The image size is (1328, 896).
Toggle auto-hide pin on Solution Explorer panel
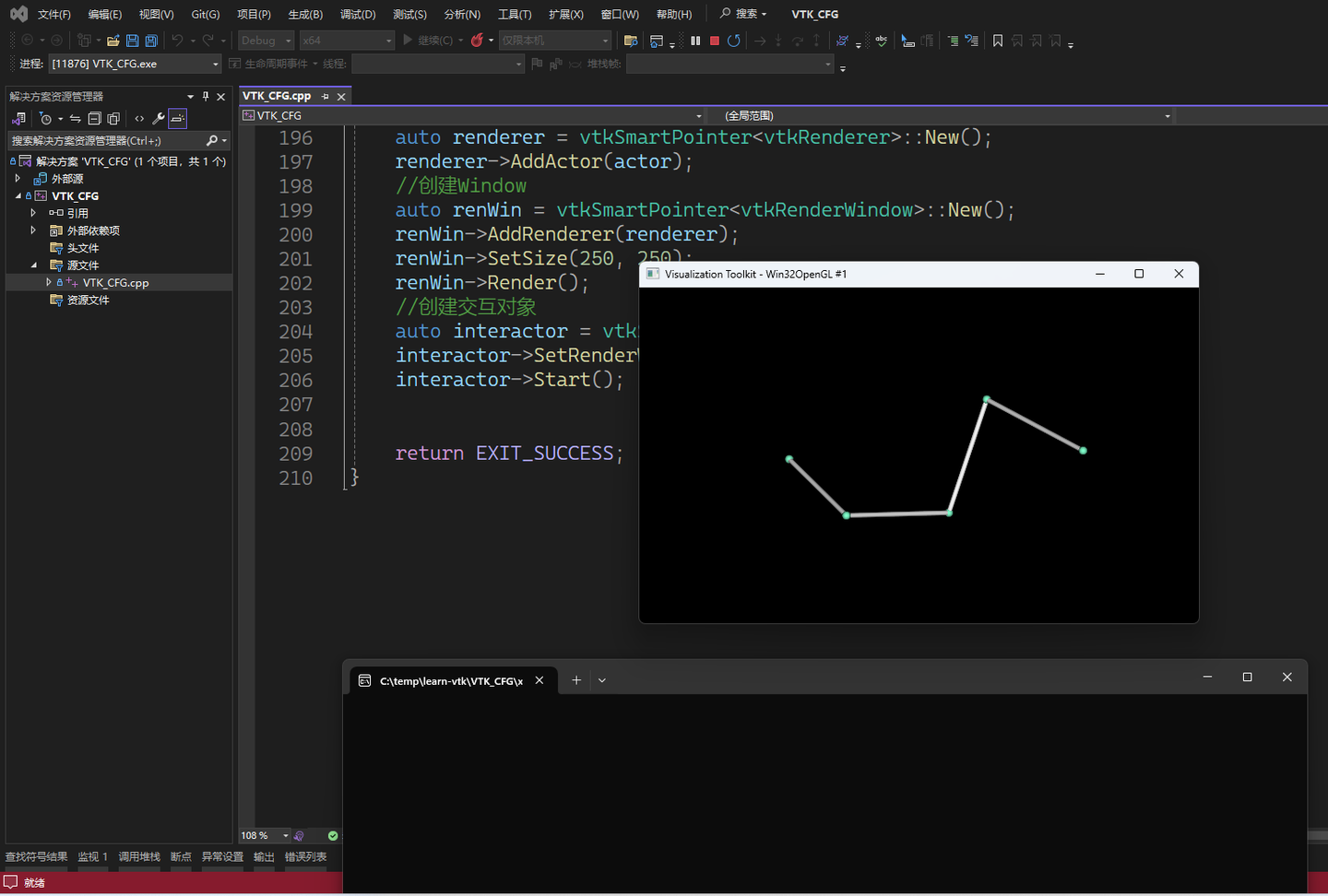coord(206,96)
